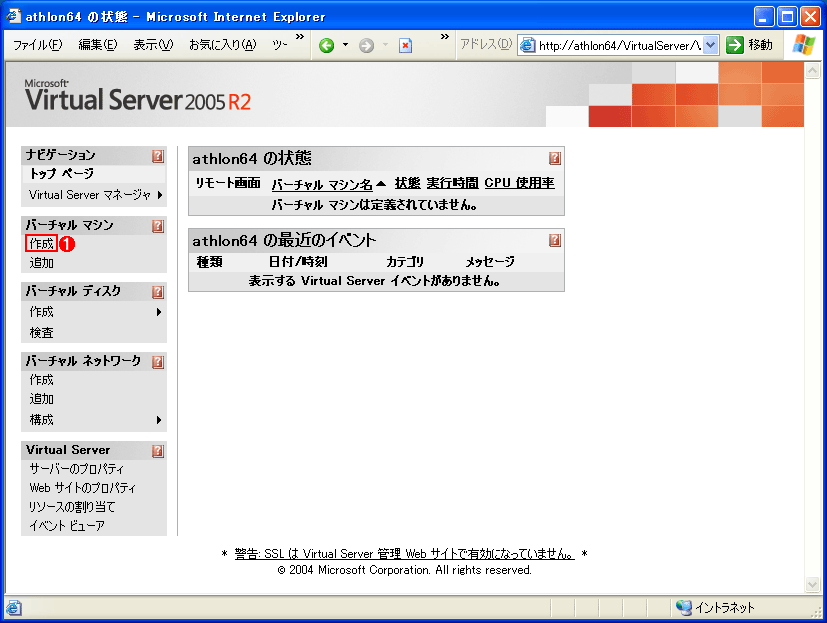The image size is (827, 623).
Task: Click the 移動 Go button label
Action: click(760, 45)
